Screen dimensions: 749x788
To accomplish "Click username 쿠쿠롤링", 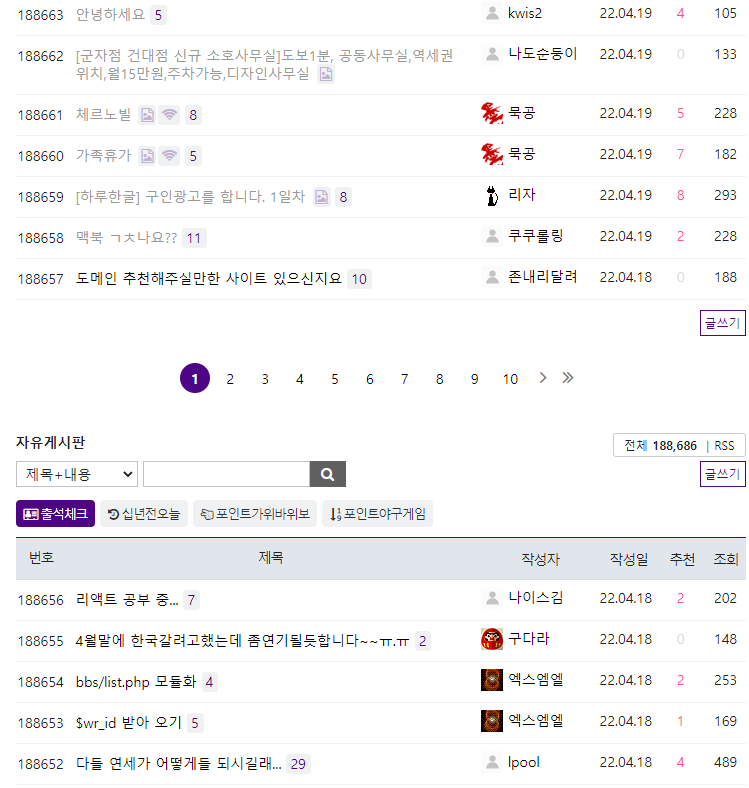I will pos(535,236).
